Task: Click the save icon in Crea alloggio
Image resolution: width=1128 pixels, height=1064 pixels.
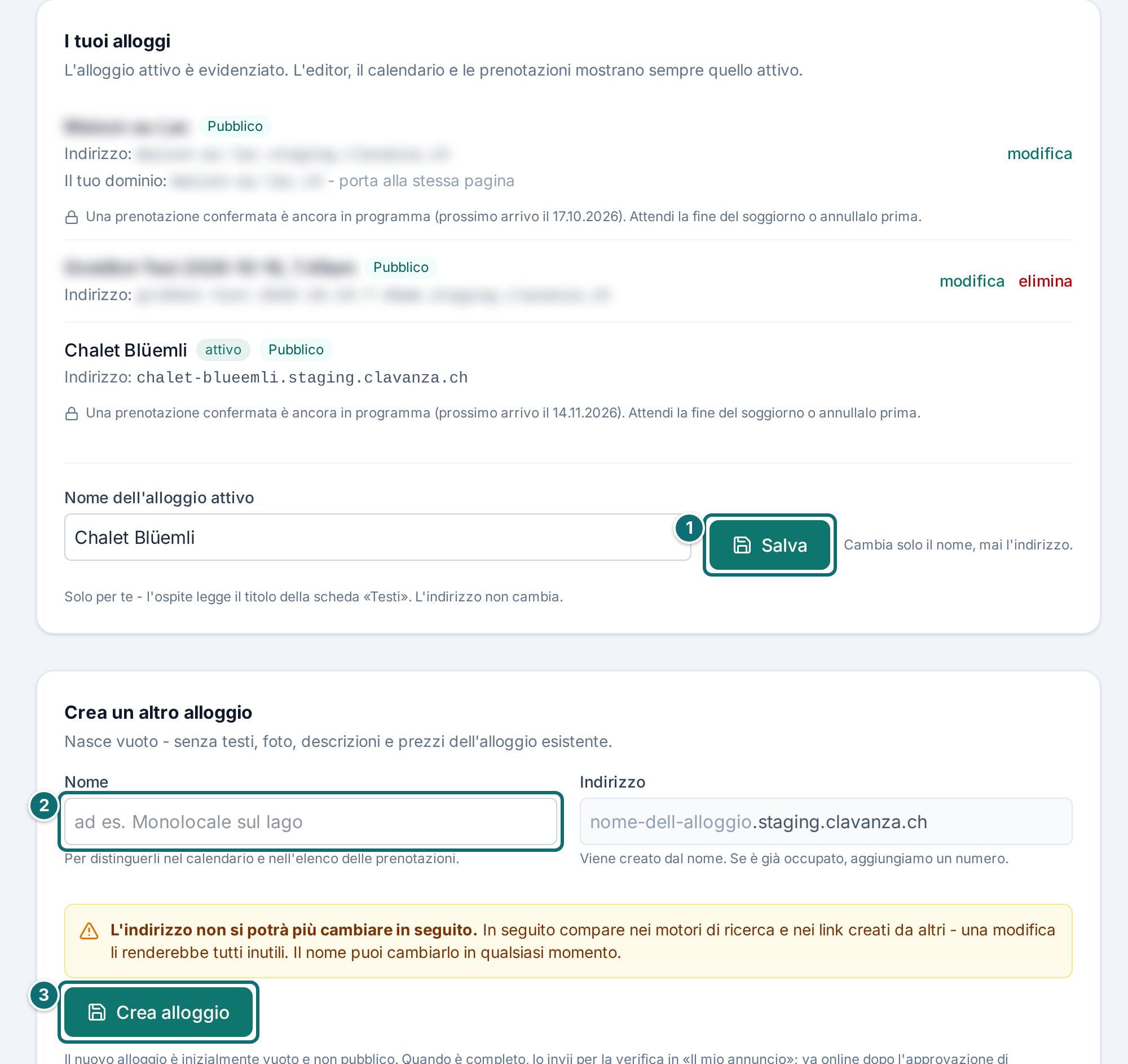Action: click(97, 1012)
